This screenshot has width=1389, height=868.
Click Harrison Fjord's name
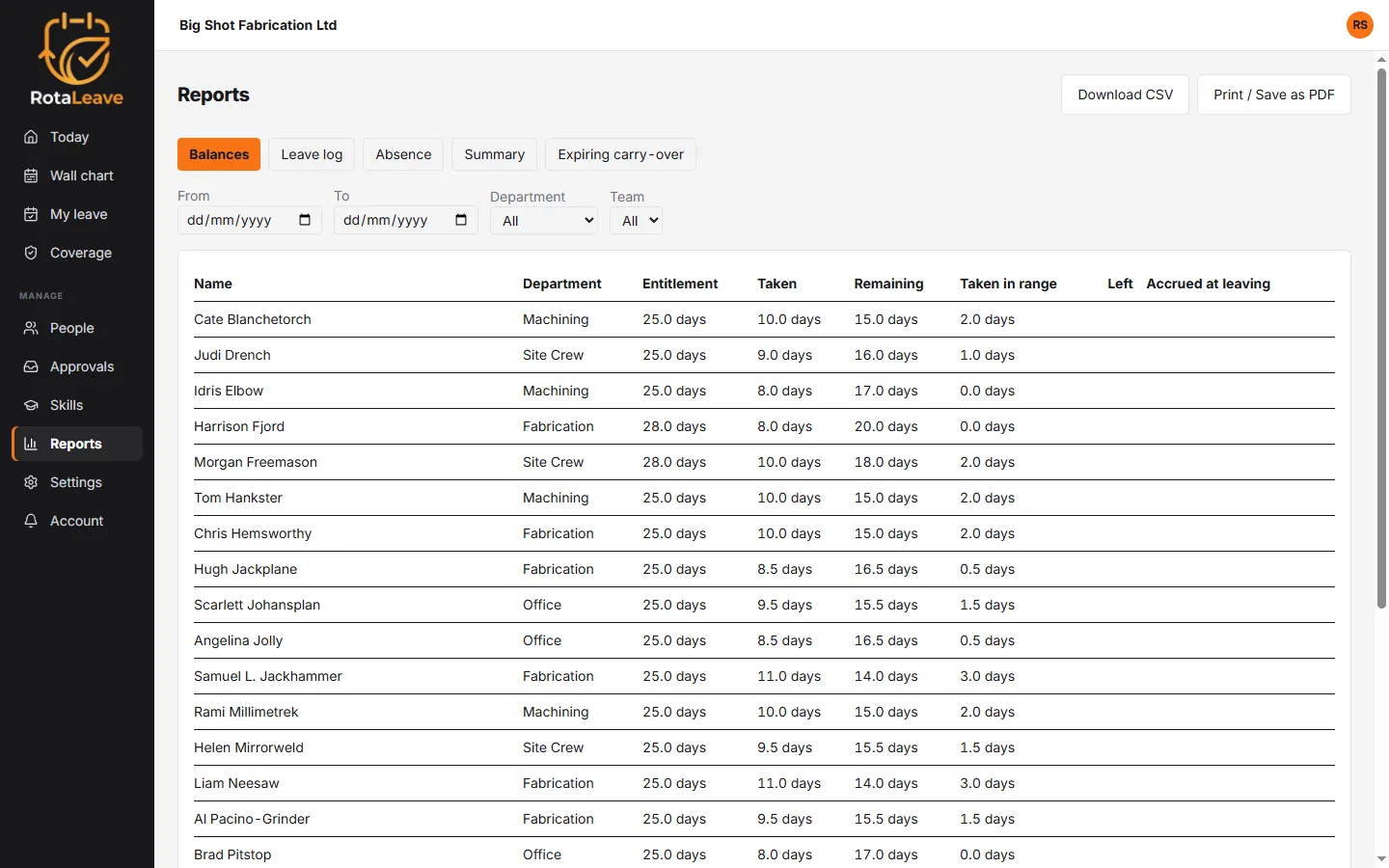click(x=239, y=426)
